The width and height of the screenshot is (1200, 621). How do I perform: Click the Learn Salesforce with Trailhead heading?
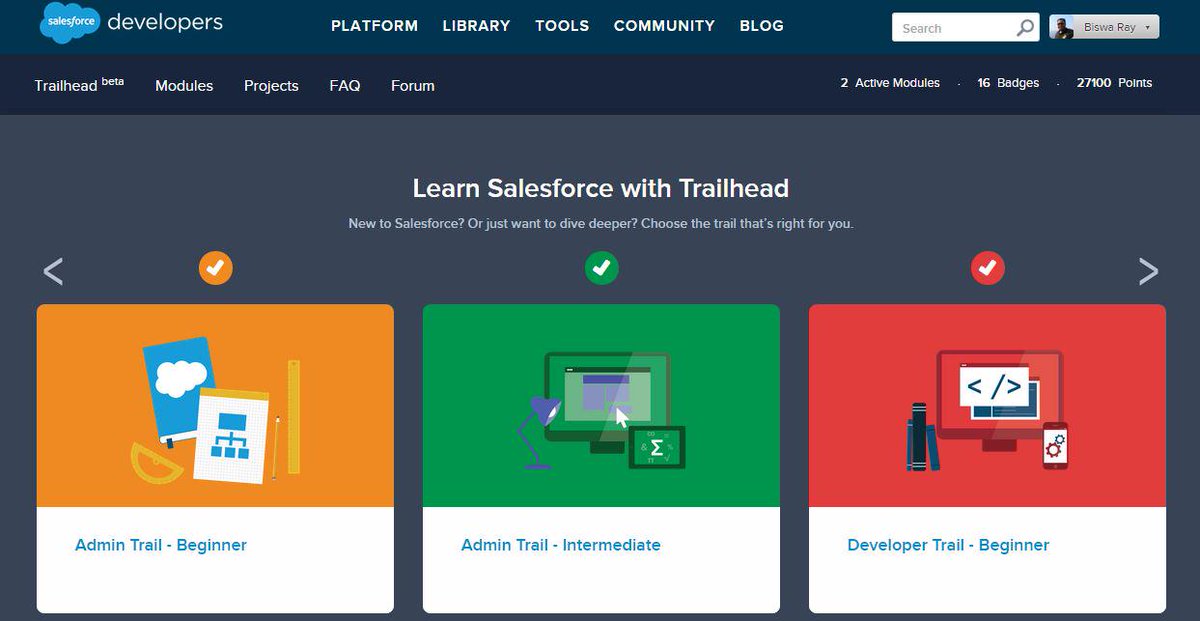(x=601, y=188)
